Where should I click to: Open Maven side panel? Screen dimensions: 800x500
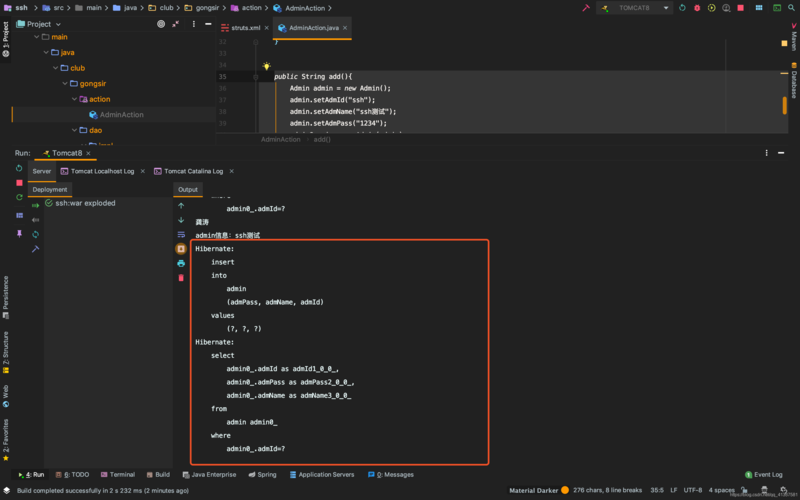[x=794, y=37]
